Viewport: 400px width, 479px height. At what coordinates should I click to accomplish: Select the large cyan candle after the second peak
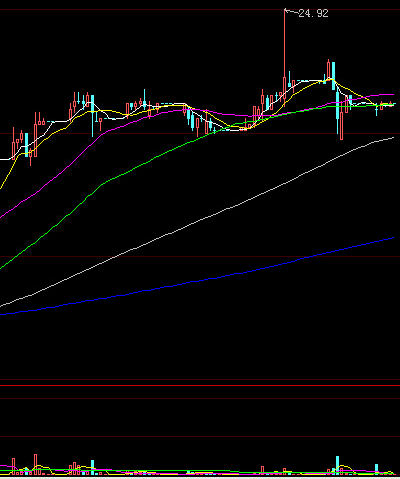[x=333, y=76]
